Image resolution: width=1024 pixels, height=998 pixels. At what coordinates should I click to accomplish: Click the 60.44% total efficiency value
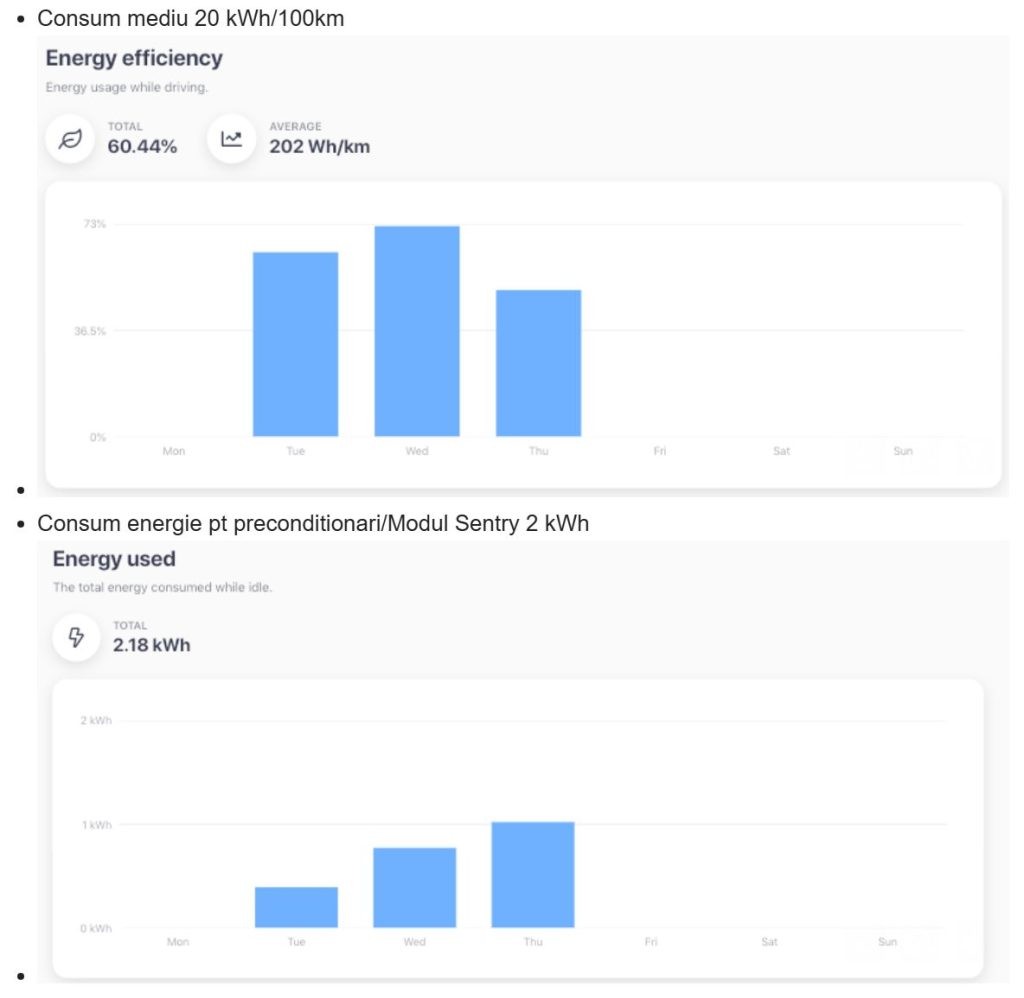[x=142, y=147]
